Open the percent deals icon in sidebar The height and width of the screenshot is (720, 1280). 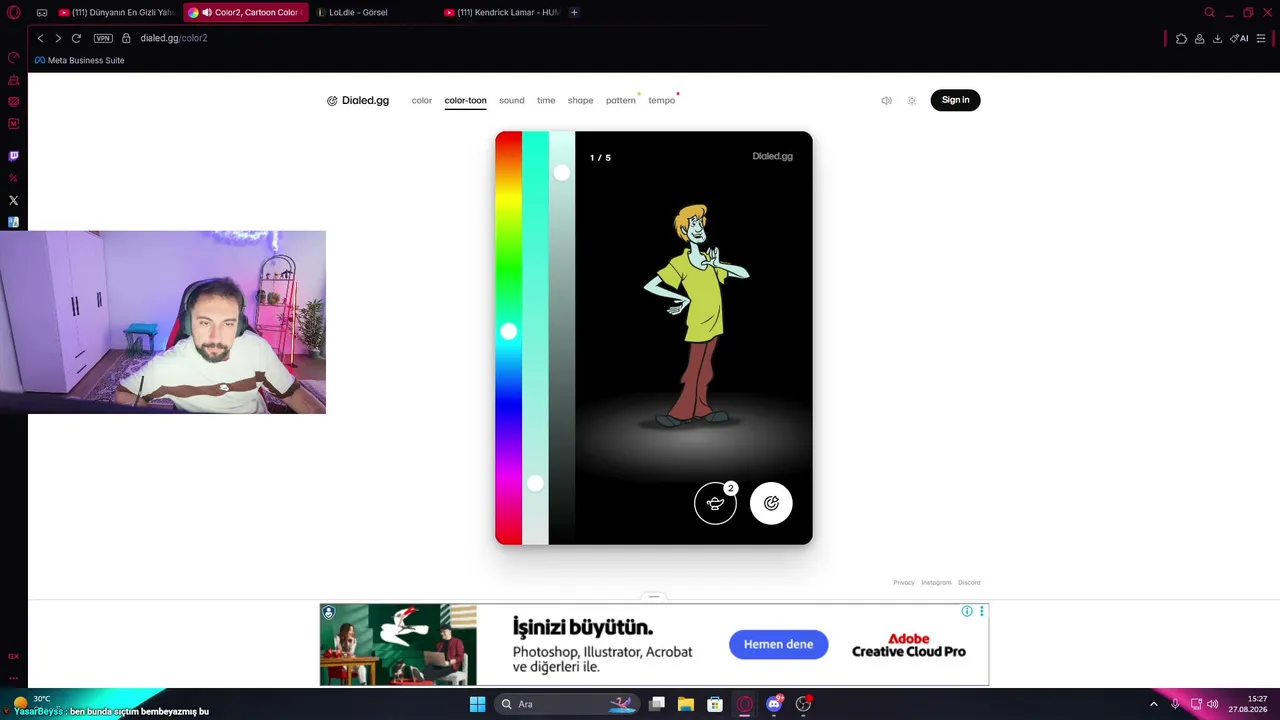[13, 178]
